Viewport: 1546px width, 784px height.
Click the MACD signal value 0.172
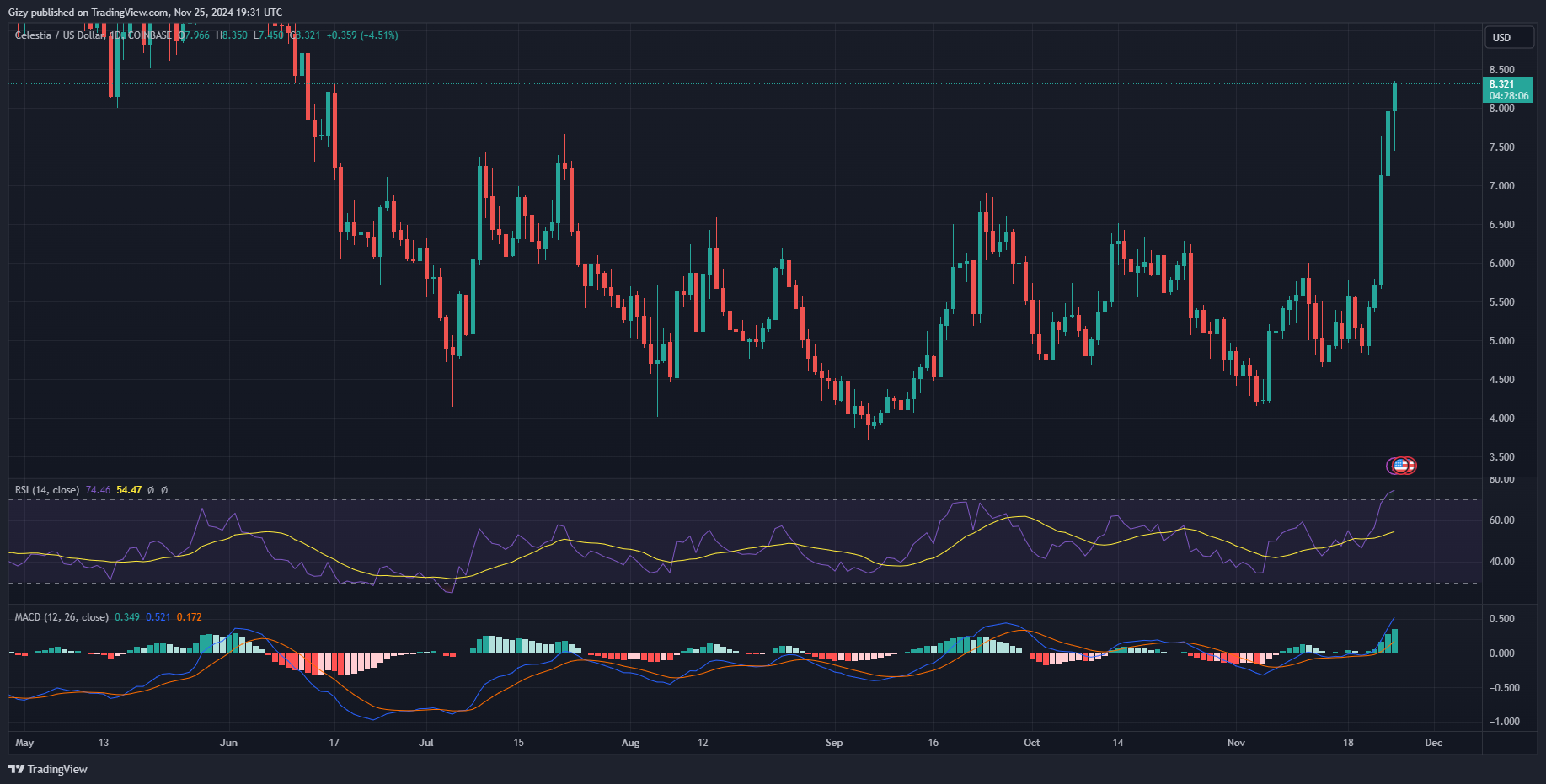tap(190, 617)
